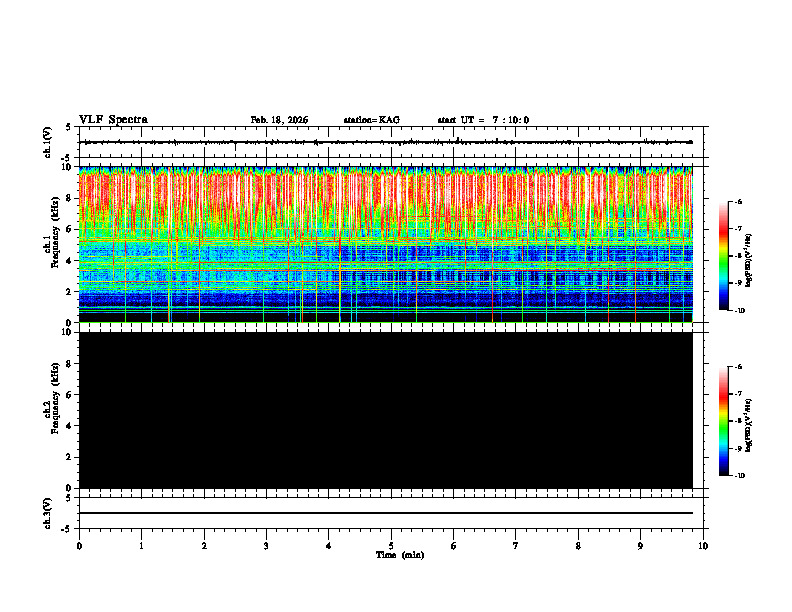This screenshot has width=792, height=612.
Task: Click the "ch.1(V)" waveform axis label
Action: click(48, 142)
